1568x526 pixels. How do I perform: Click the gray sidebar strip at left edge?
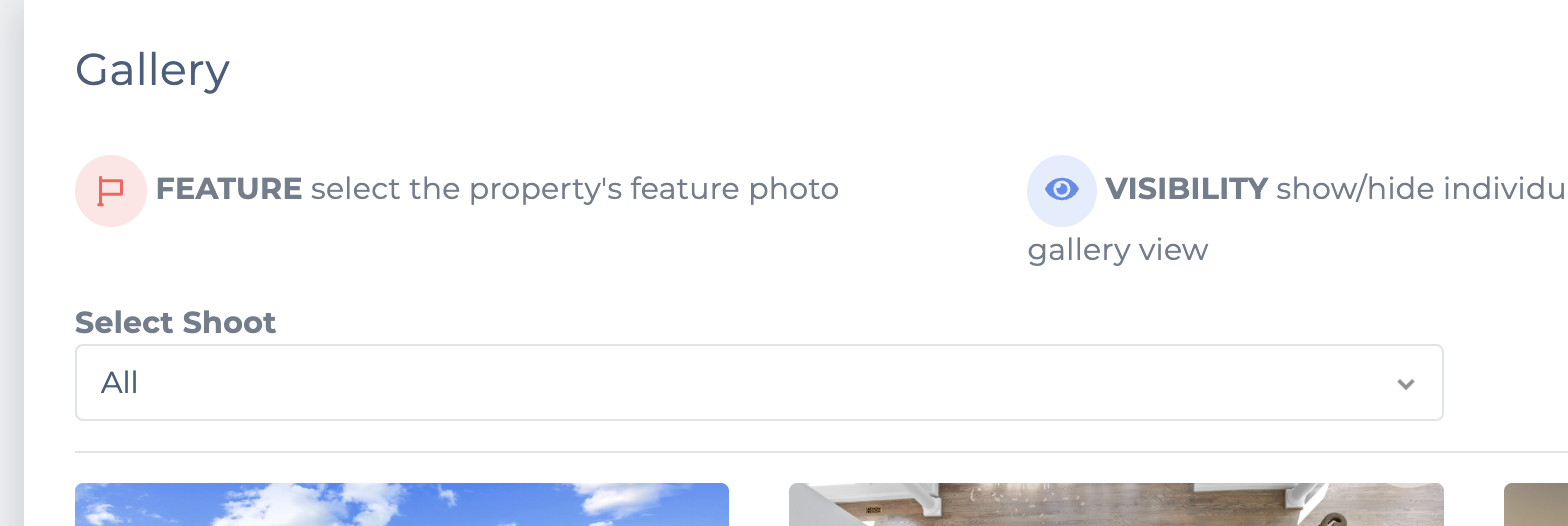tap(11, 263)
